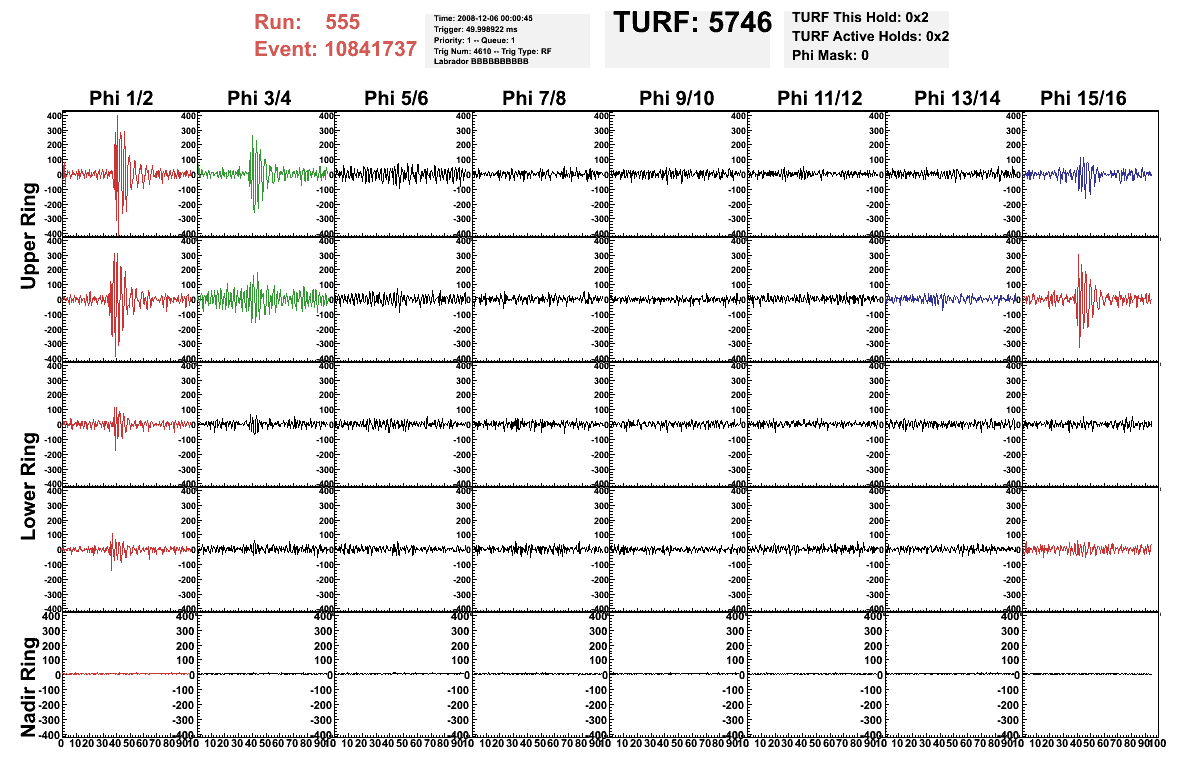Click the Phi 15/16 column header
The image size is (1196, 772).
tap(1083, 98)
